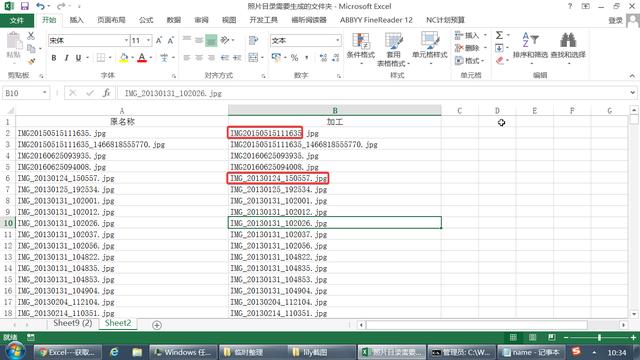The image size is (640, 360).
Task: Open the File tab
Action: click(x=17, y=20)
